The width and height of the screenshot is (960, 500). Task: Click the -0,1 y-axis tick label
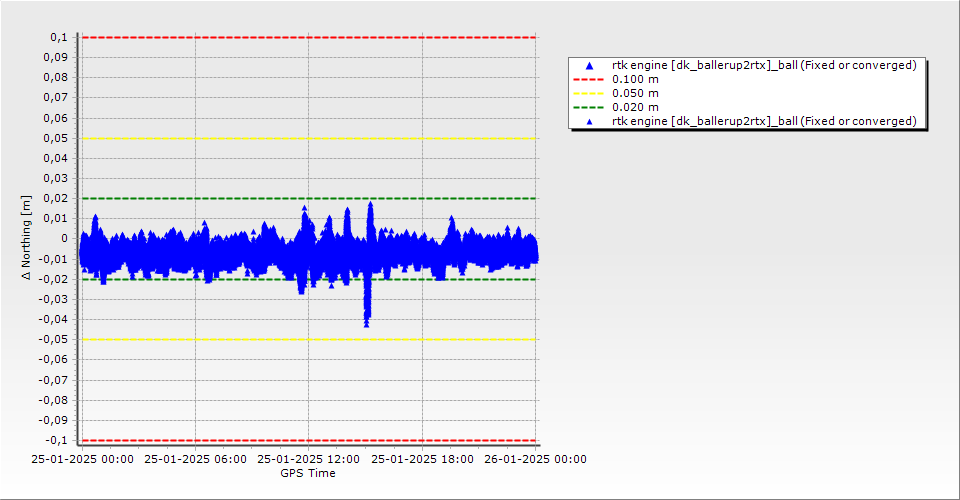pyautogui.click(x=56, y=440)
